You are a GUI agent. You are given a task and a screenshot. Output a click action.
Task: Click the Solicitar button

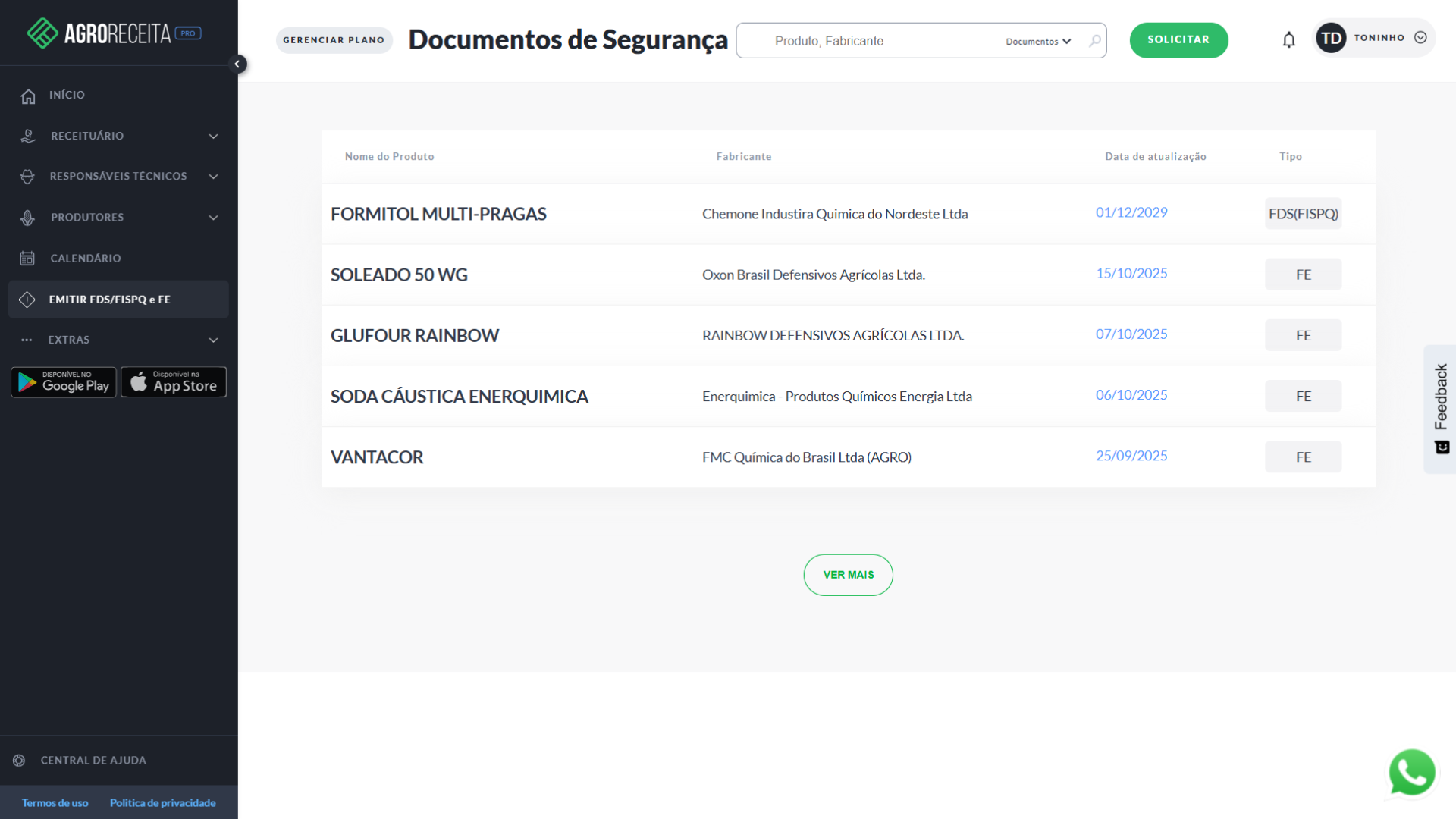click(x=1178, y=39)
